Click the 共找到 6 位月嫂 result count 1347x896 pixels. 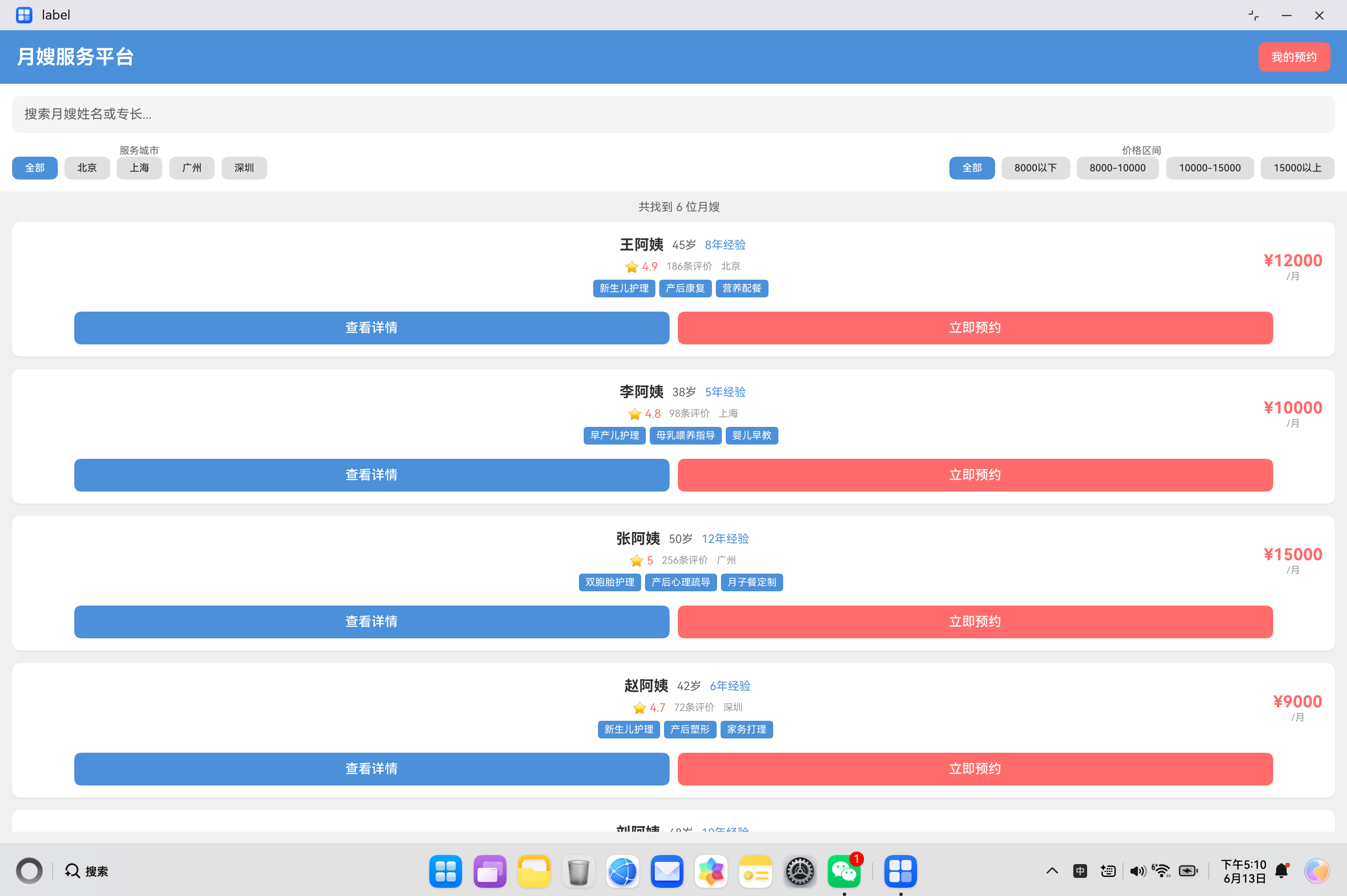[x=679, y=207]
